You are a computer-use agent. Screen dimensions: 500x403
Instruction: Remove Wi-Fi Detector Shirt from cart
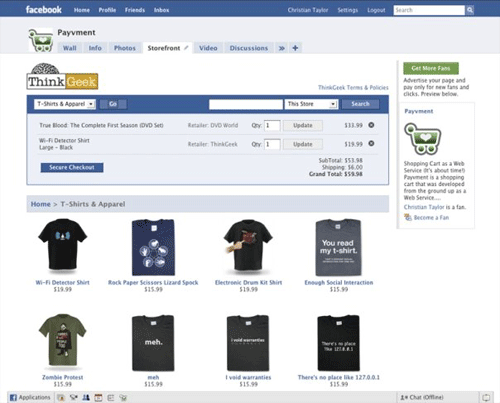pyautogui.click(x=371, y=143)
